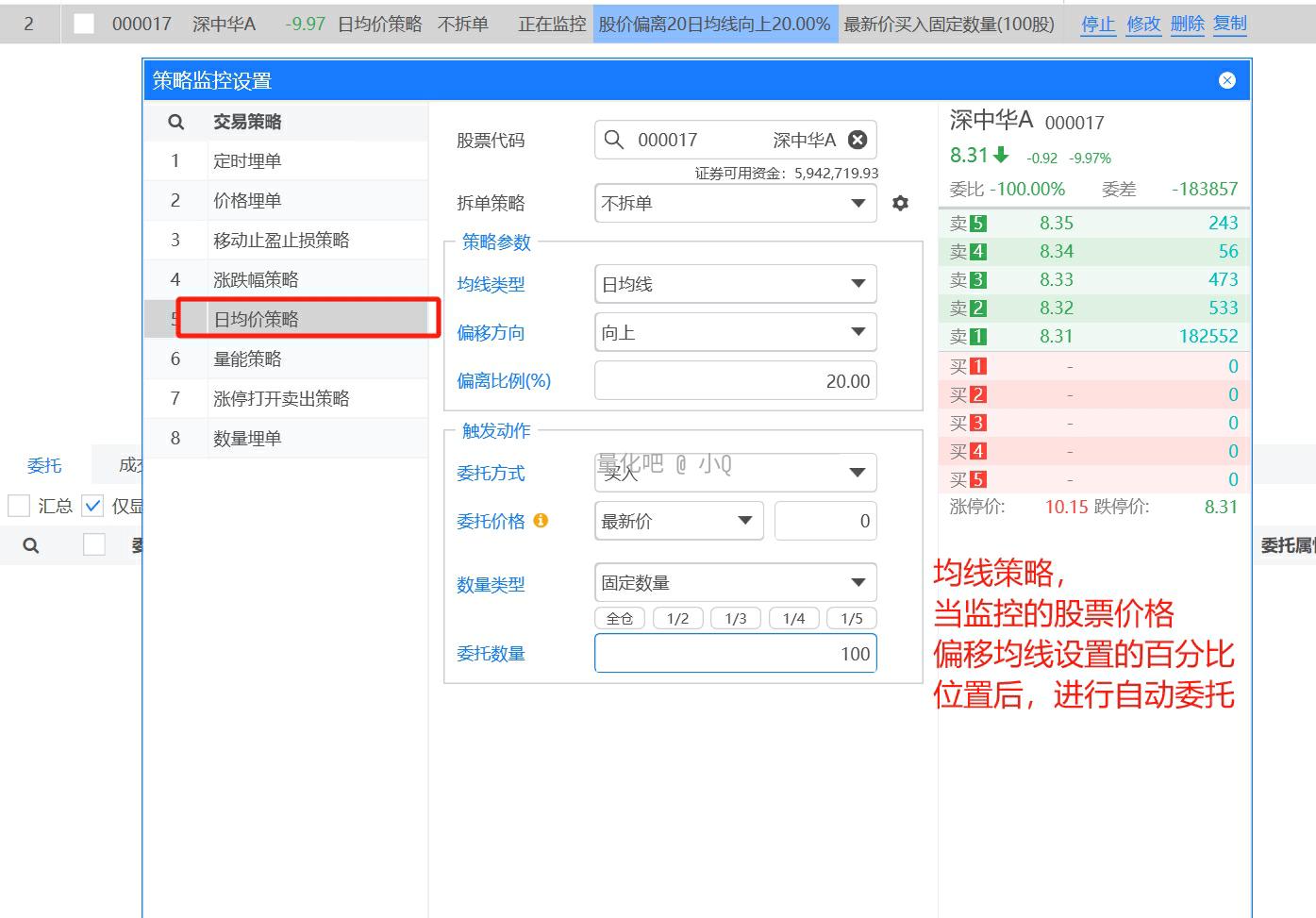Click the info icon beside 委托价格
This screenshot has width=1316, height=918.
tap(541, 520)
